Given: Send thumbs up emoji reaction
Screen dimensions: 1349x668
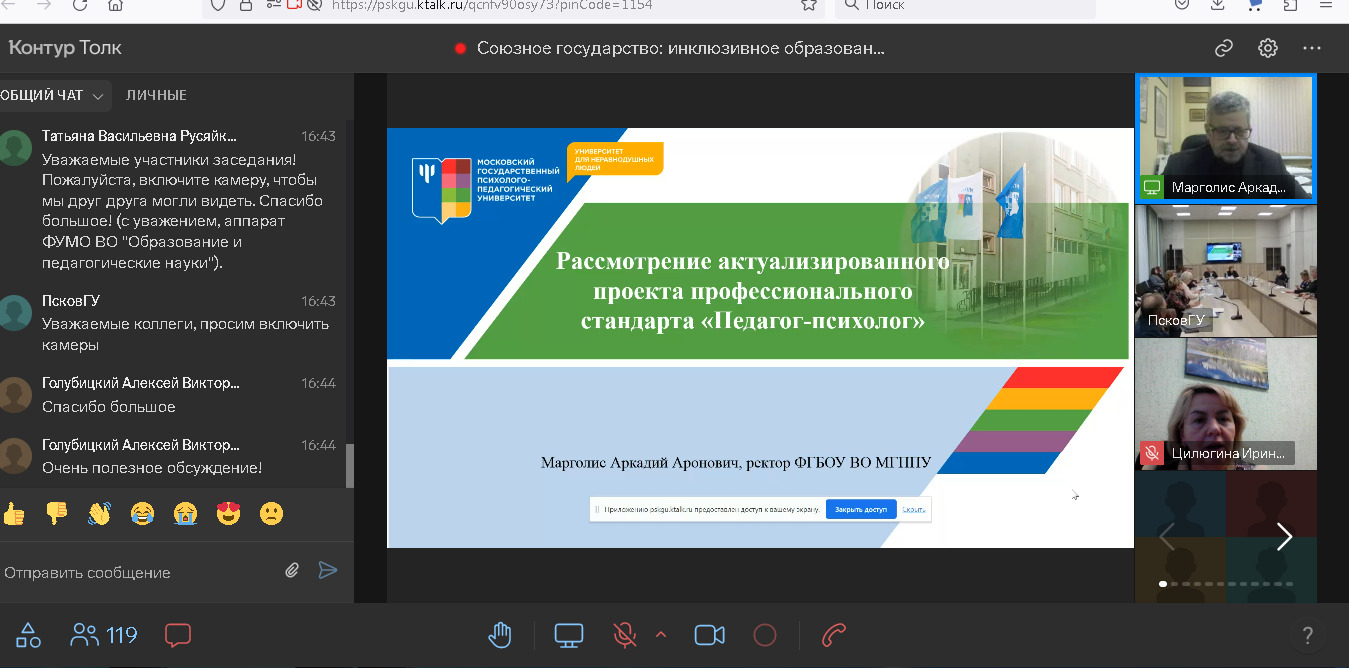Looking at the screenshot, I should pyautogui.click(x=14, y=514).
